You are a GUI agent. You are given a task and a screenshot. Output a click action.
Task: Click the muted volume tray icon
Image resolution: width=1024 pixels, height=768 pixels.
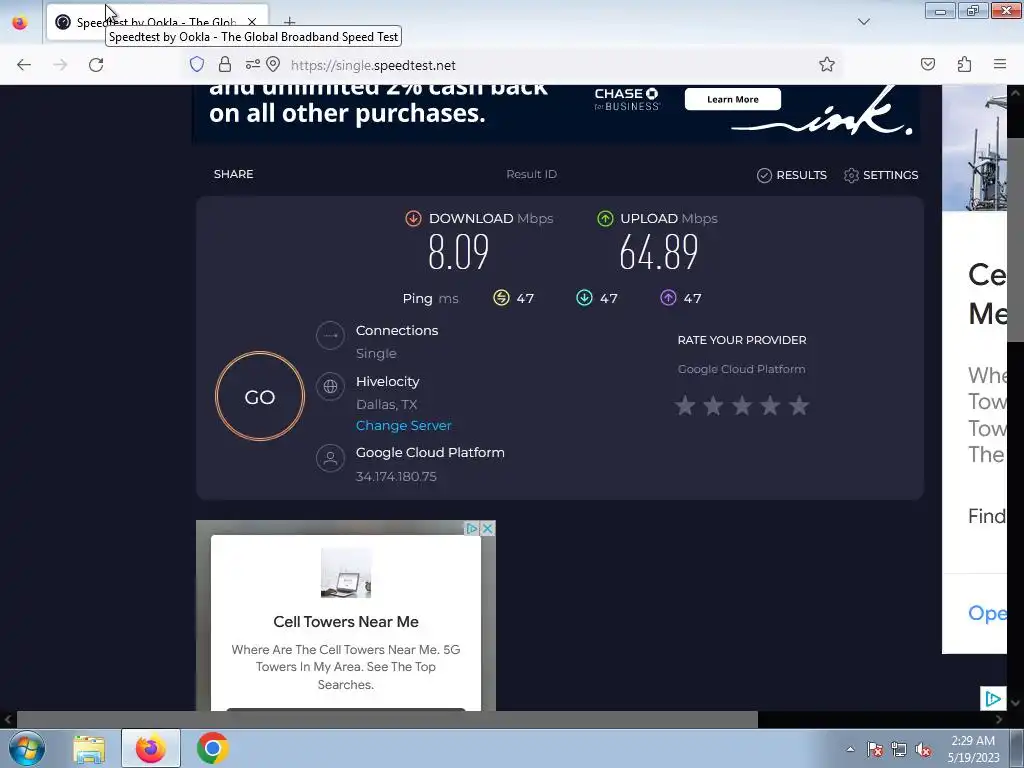(x=923, y=749)
